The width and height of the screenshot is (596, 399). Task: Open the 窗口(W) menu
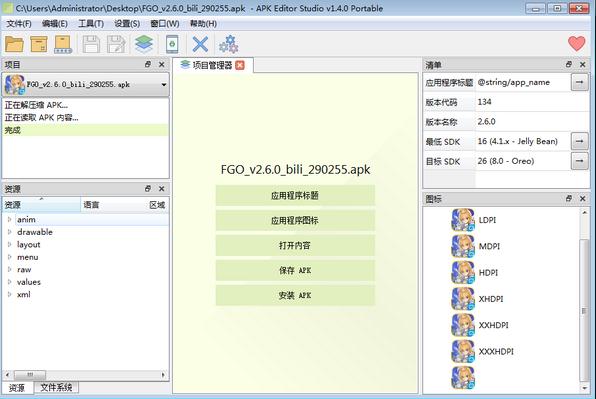165,24
